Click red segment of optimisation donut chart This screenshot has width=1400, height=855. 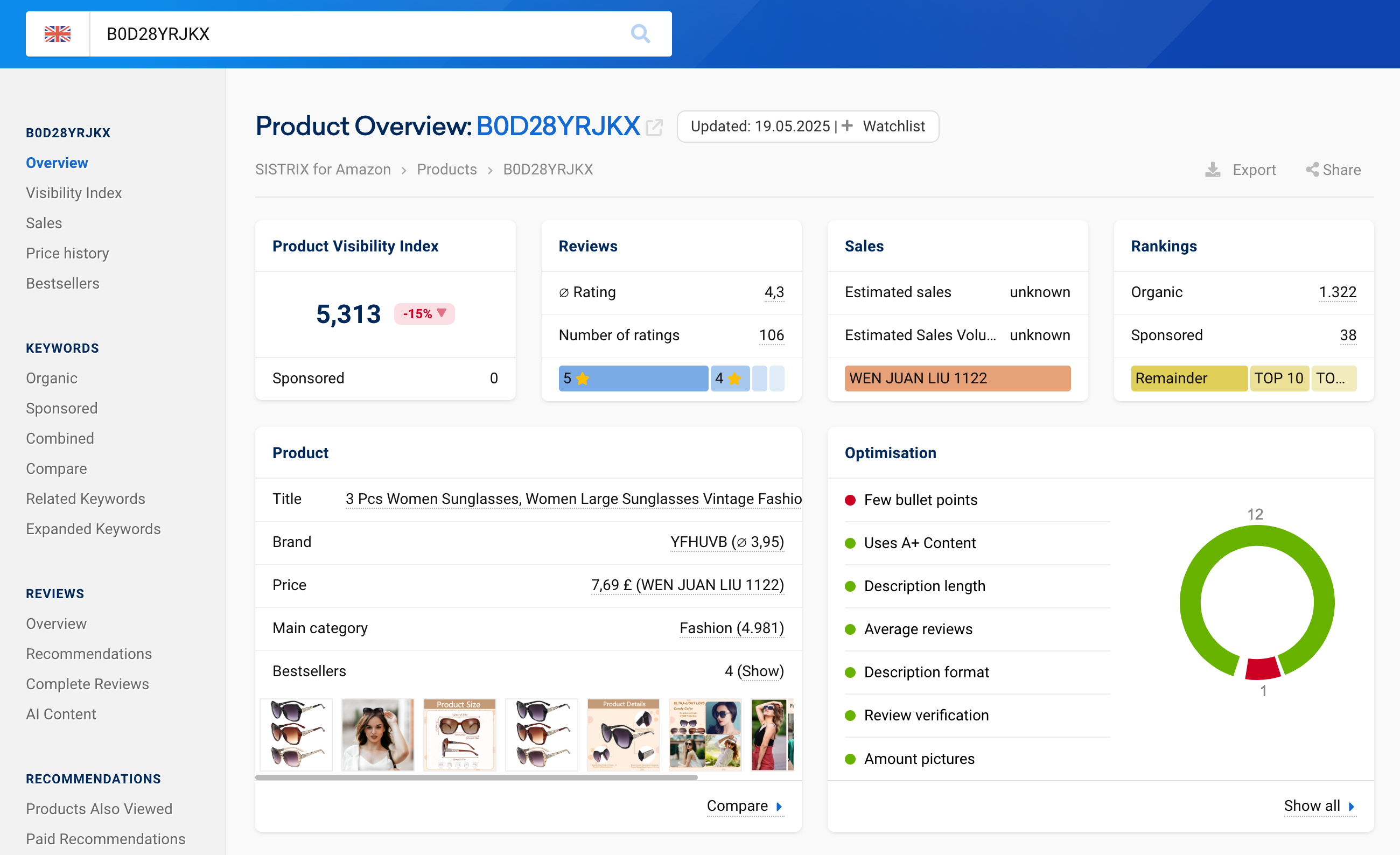(x=1263, y=668)
